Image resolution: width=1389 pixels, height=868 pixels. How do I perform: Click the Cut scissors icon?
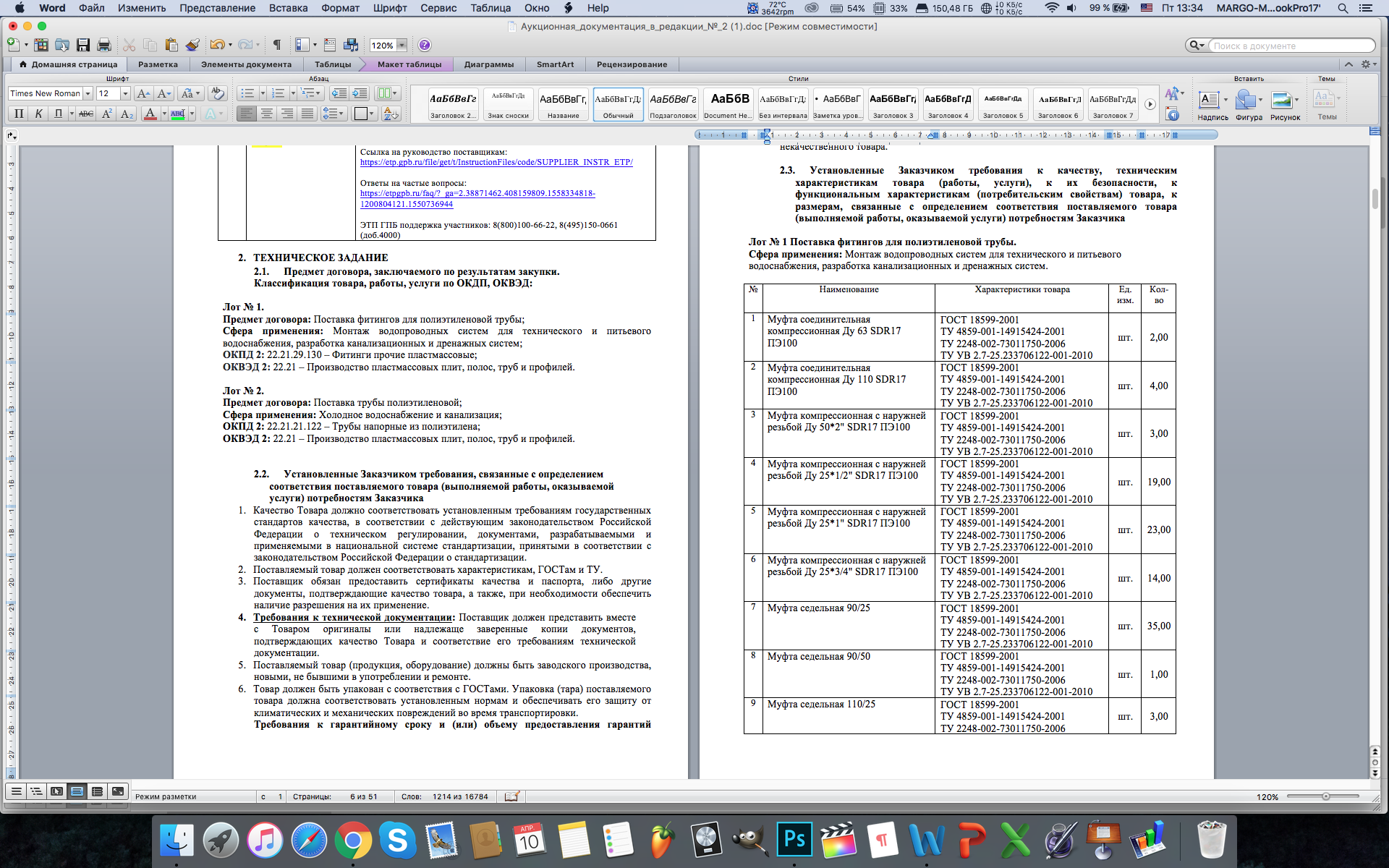click(129, 45)
